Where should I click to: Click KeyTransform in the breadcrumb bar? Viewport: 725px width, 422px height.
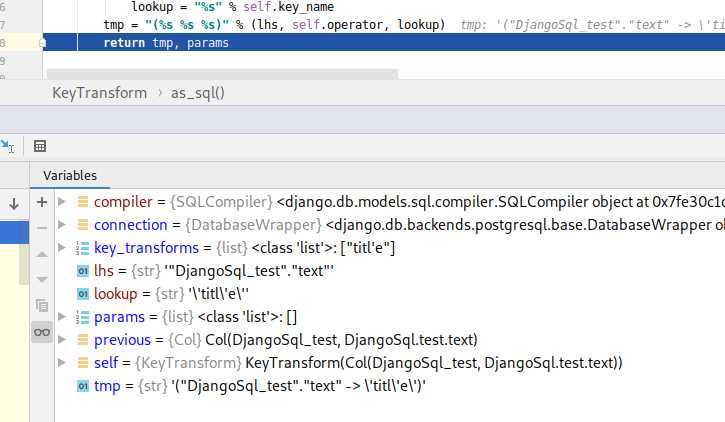click(99, 93)
